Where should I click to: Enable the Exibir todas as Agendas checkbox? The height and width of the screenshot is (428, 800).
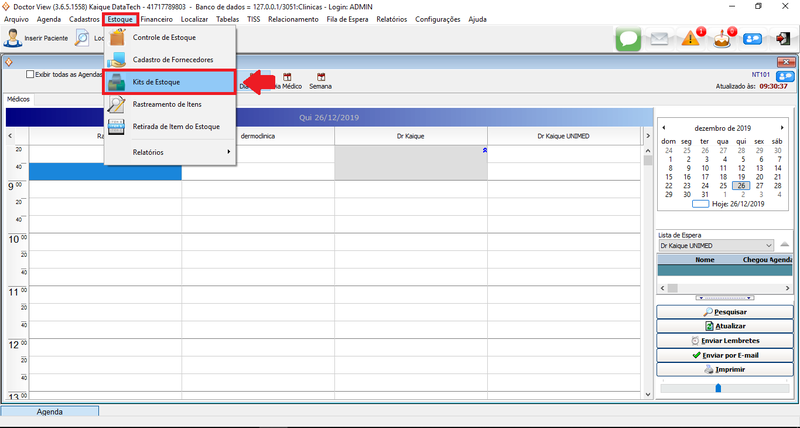point(30,74)
